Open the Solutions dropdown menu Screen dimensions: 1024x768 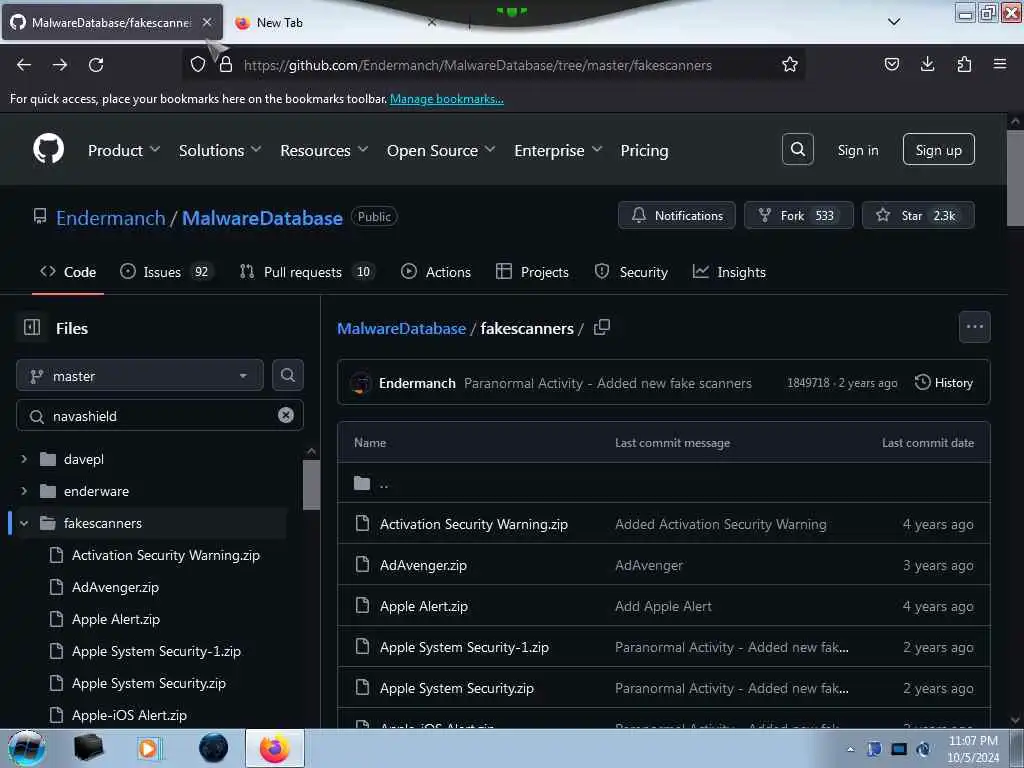tap(220, 150)
